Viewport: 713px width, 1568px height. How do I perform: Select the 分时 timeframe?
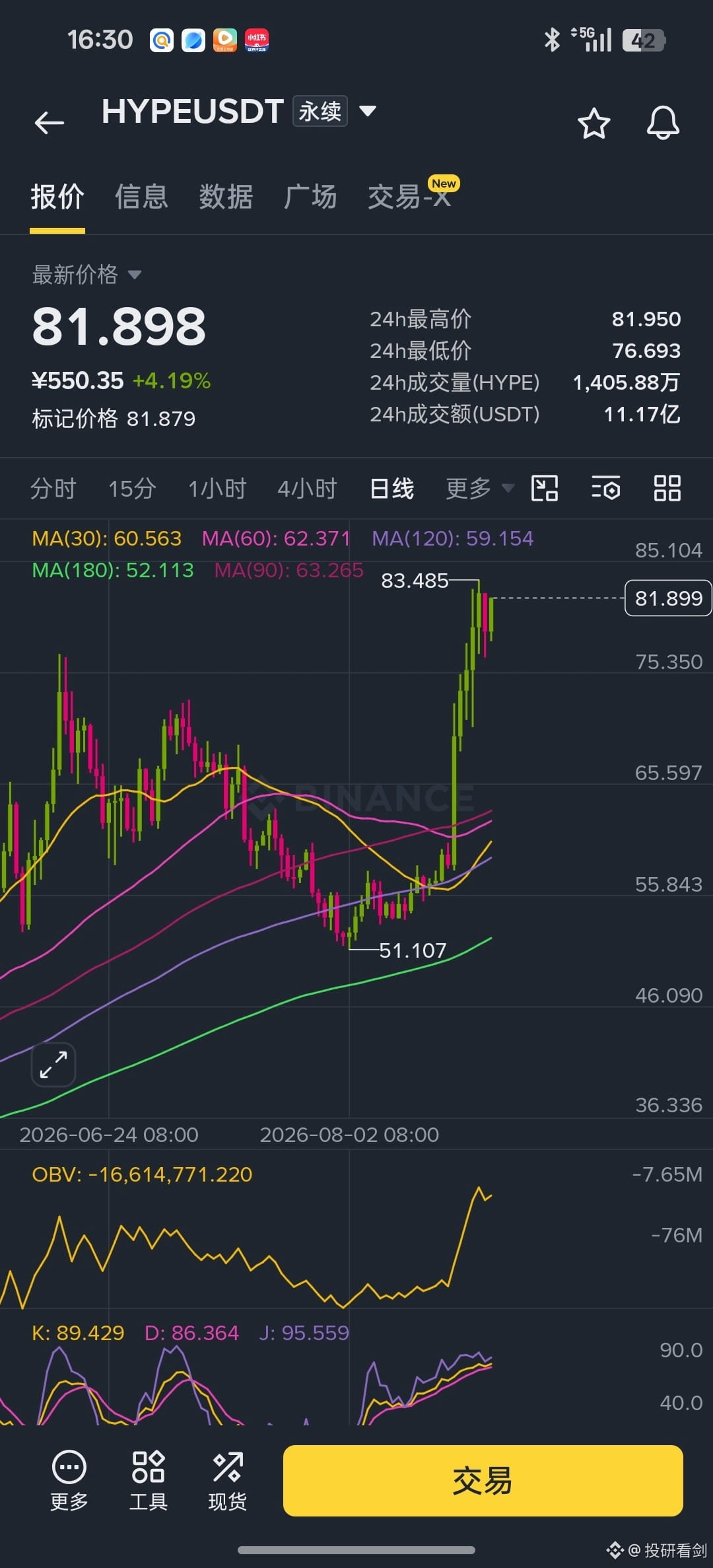point(53,489)
